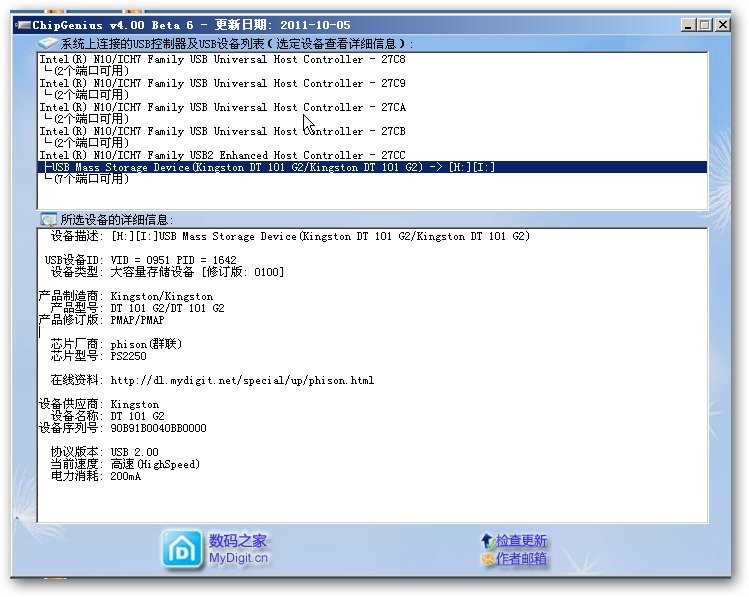Click the DT 101 G2/DT 101 G2 model value
The width and height of the screenshot is (749, 597).
(167, 308)
